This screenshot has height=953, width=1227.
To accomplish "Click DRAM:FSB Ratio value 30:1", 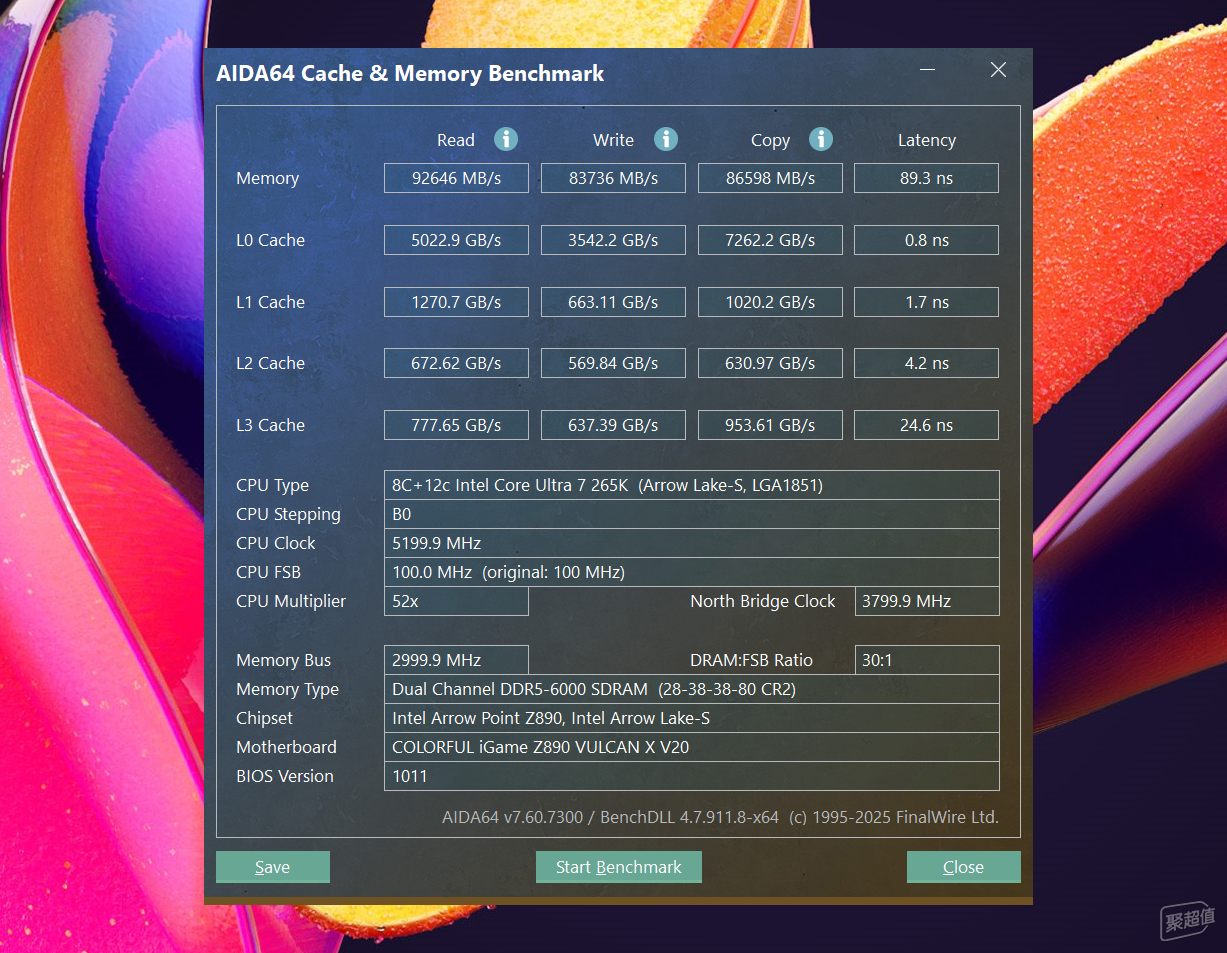I will pos(927,660).
